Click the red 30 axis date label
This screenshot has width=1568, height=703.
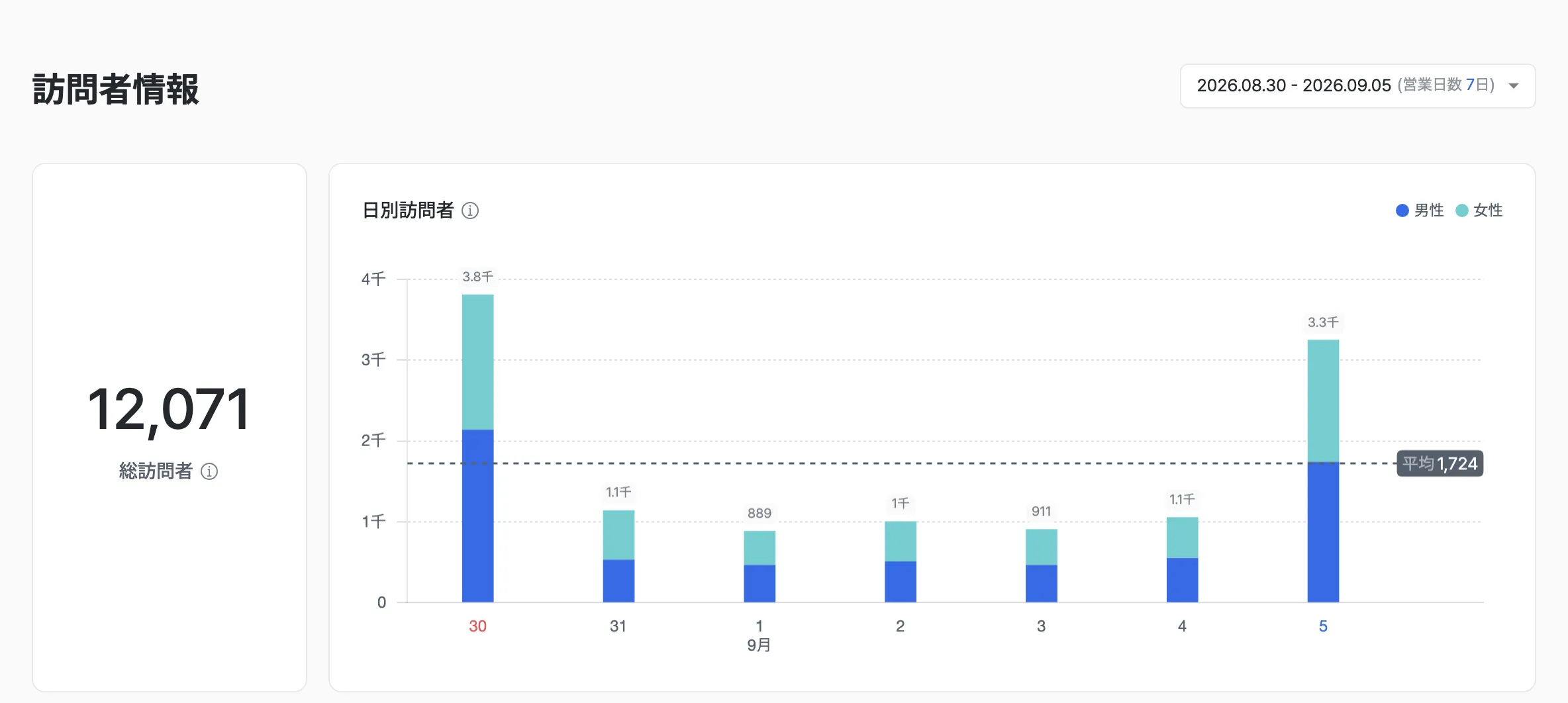(x=477, y=626)
